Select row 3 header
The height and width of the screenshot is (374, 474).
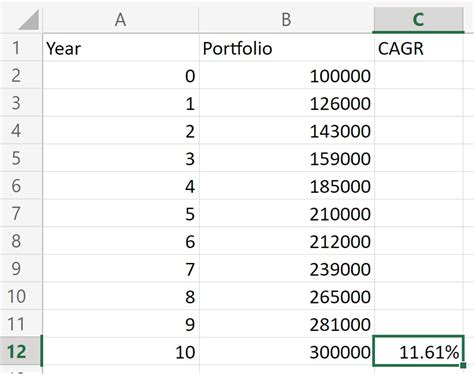pyautogui.click(x=21, y=103)
